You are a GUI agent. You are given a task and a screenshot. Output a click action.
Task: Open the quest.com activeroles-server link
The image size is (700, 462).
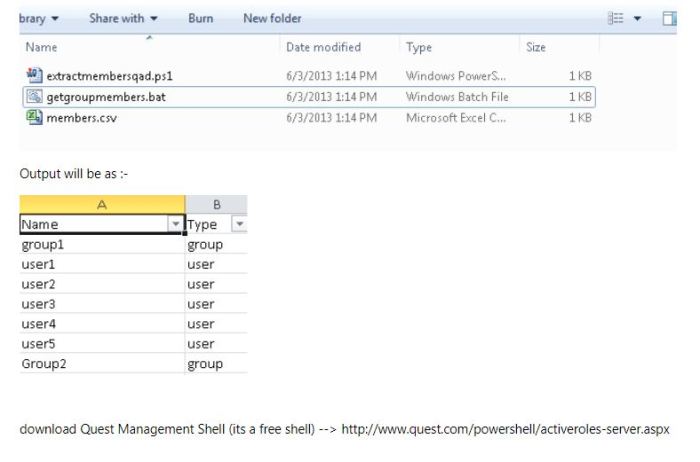pyautogui.click(x=505, y=429)
